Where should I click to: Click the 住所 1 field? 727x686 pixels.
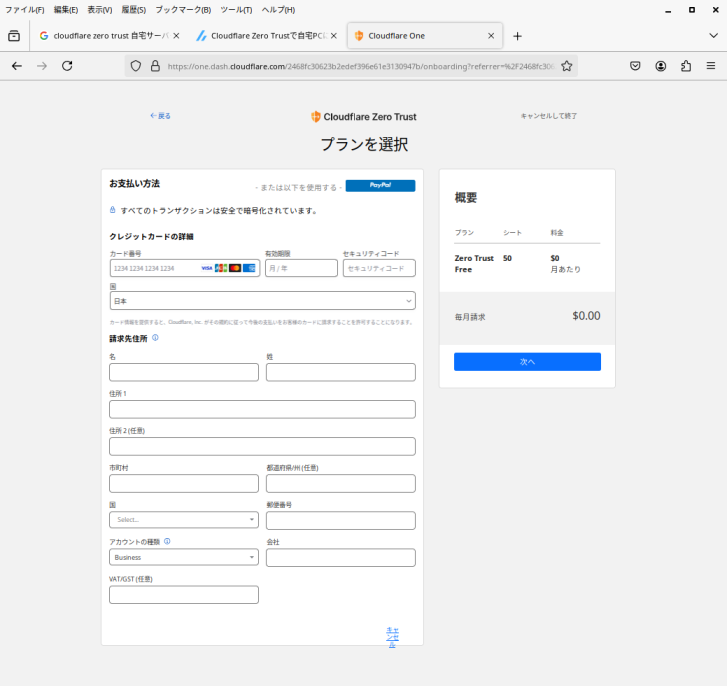pos(262,409)
